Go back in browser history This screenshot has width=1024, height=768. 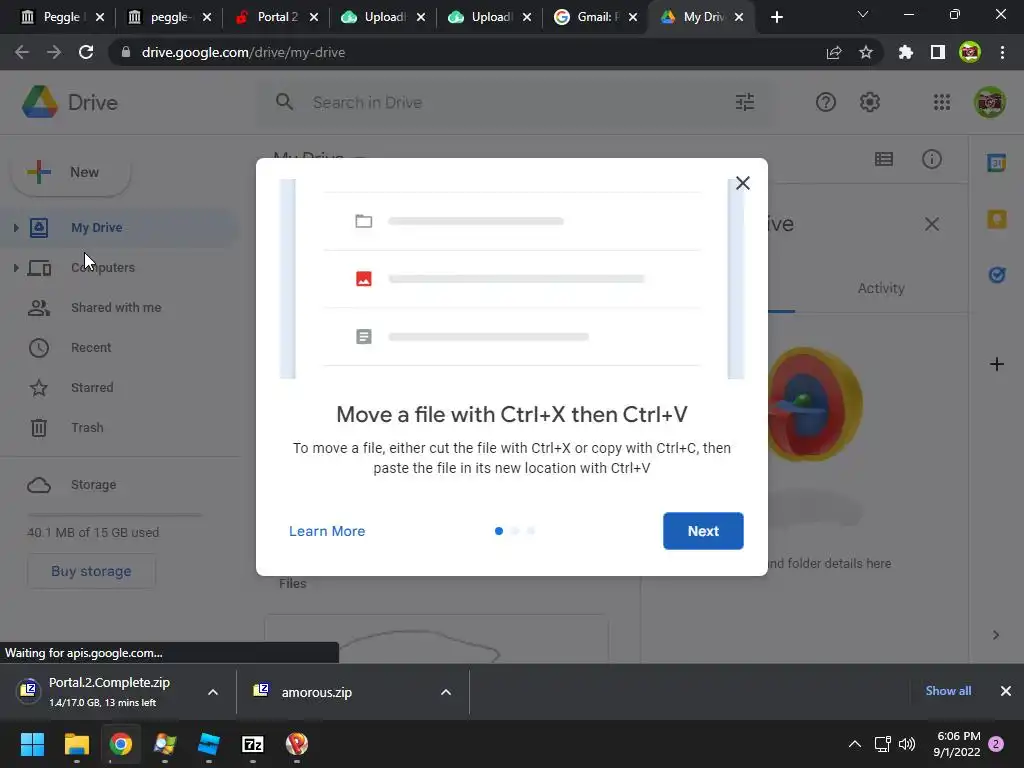click(x=22, y=52)
